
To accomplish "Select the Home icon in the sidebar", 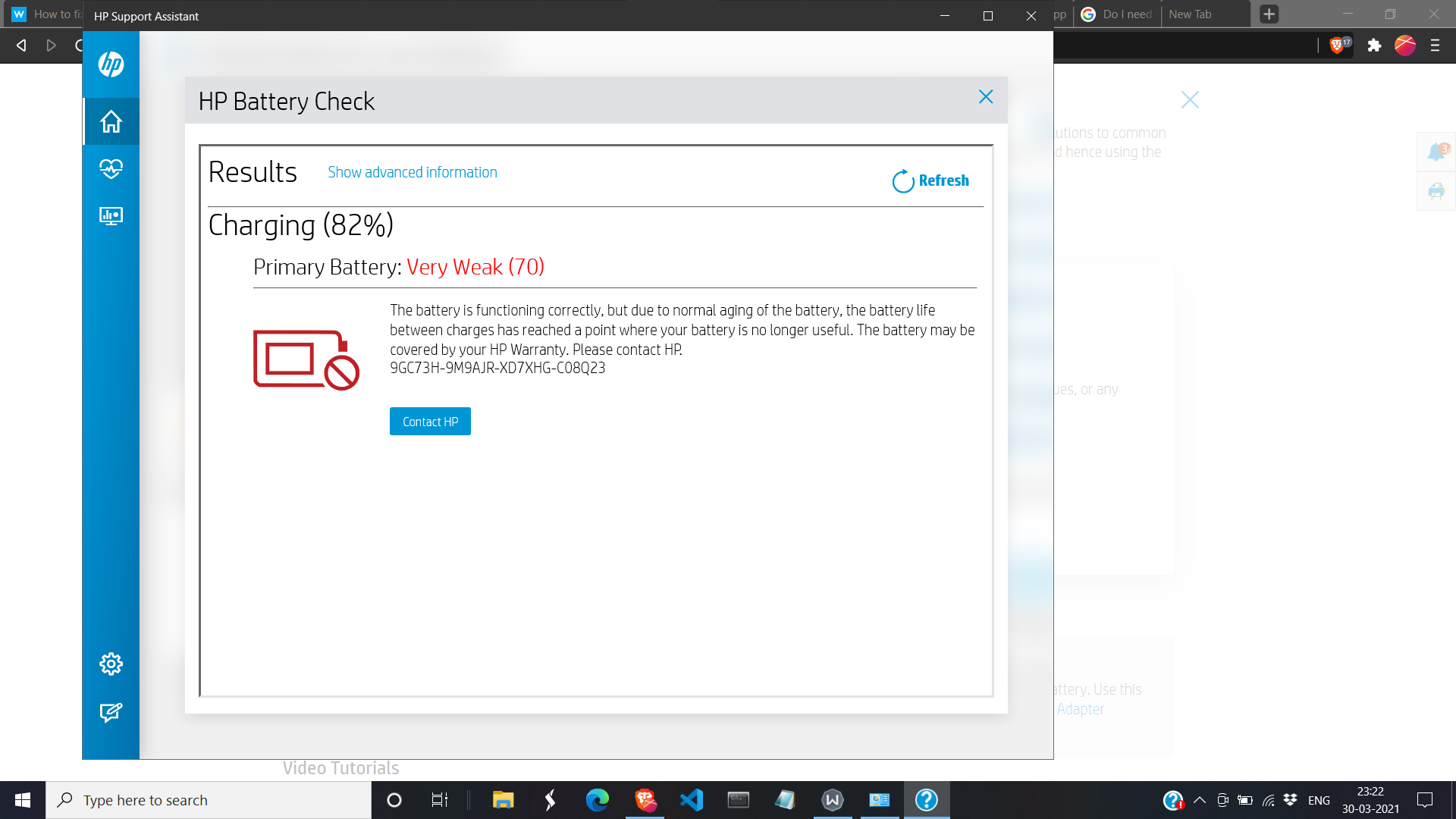I will pos(111,121).
